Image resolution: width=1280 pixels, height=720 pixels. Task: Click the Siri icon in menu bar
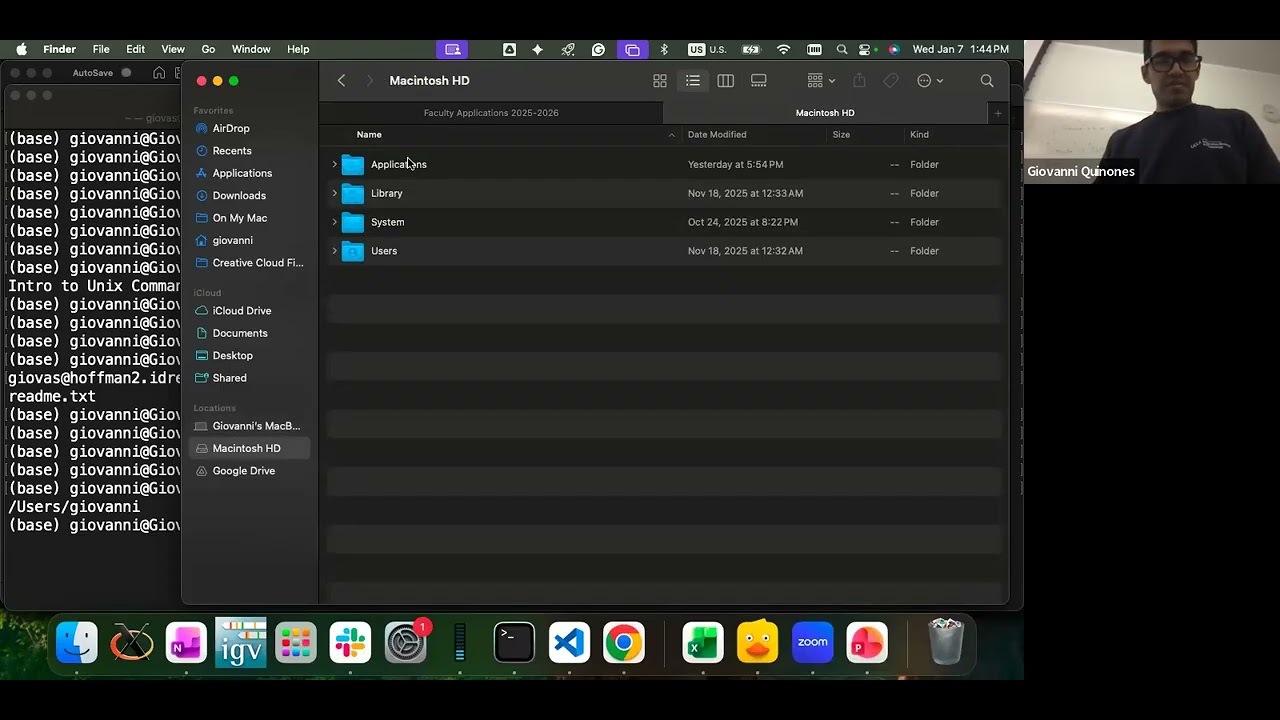tap(893, 49)
